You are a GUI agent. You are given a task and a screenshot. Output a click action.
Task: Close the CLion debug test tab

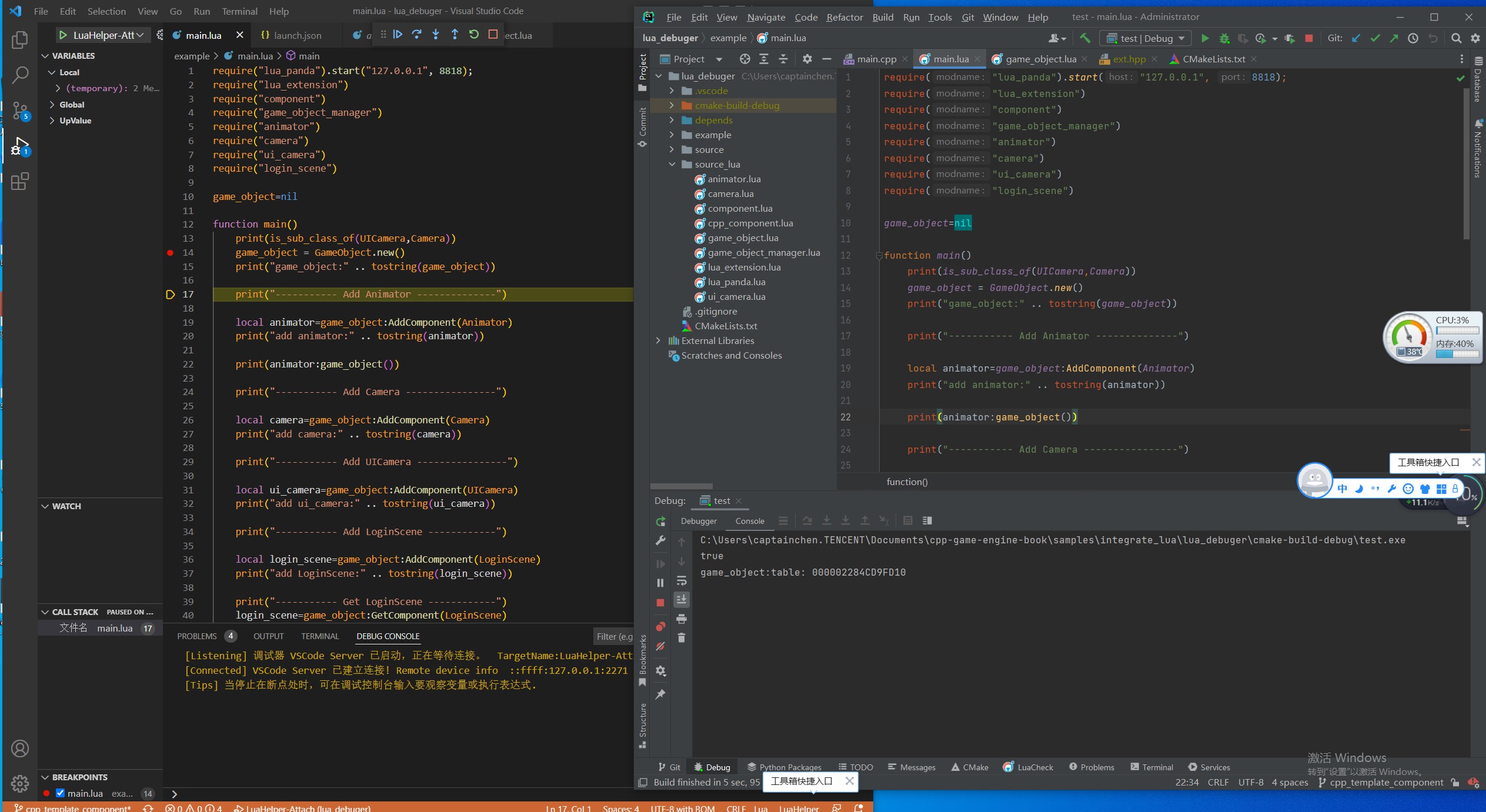(x=739, y=501)
